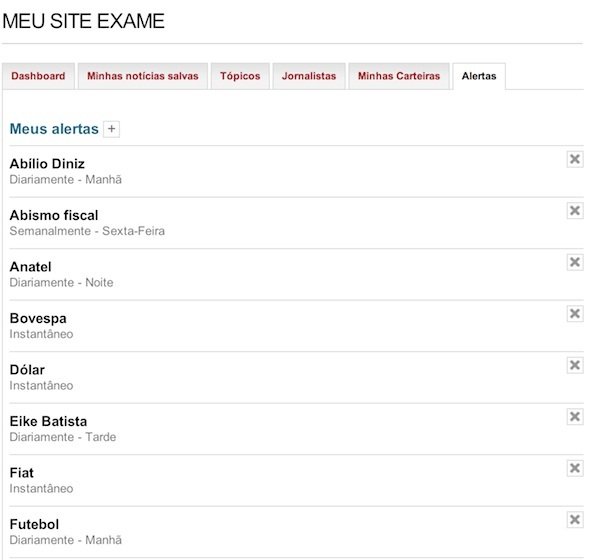Delete the Futebol alert

575,520
